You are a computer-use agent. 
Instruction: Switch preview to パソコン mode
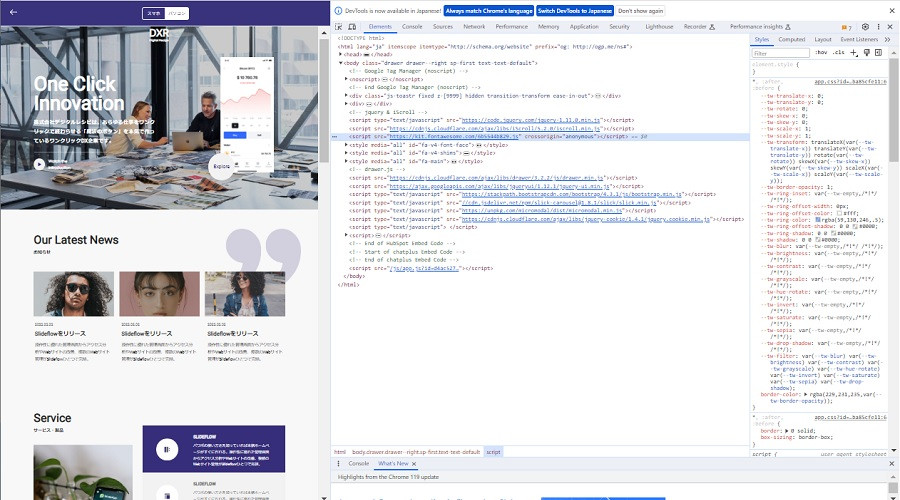tap(177, 13)
